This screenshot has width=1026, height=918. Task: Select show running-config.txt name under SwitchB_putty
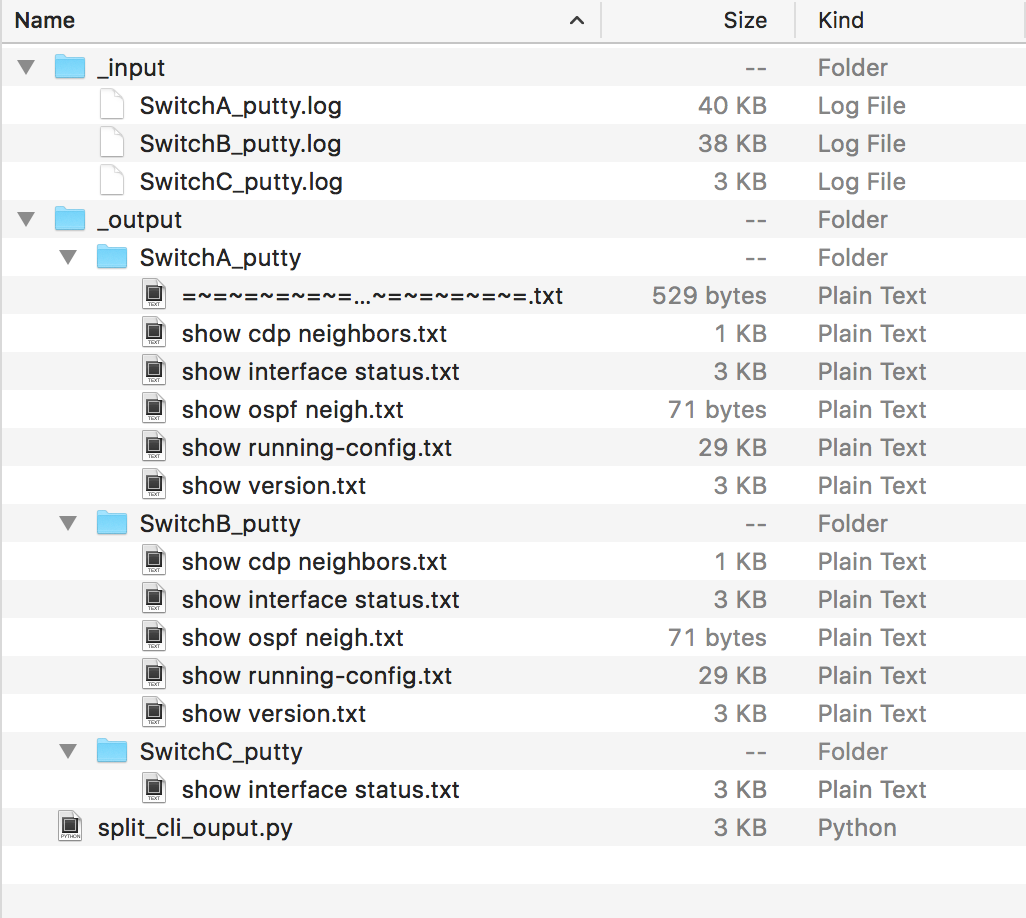click(317, 675)
